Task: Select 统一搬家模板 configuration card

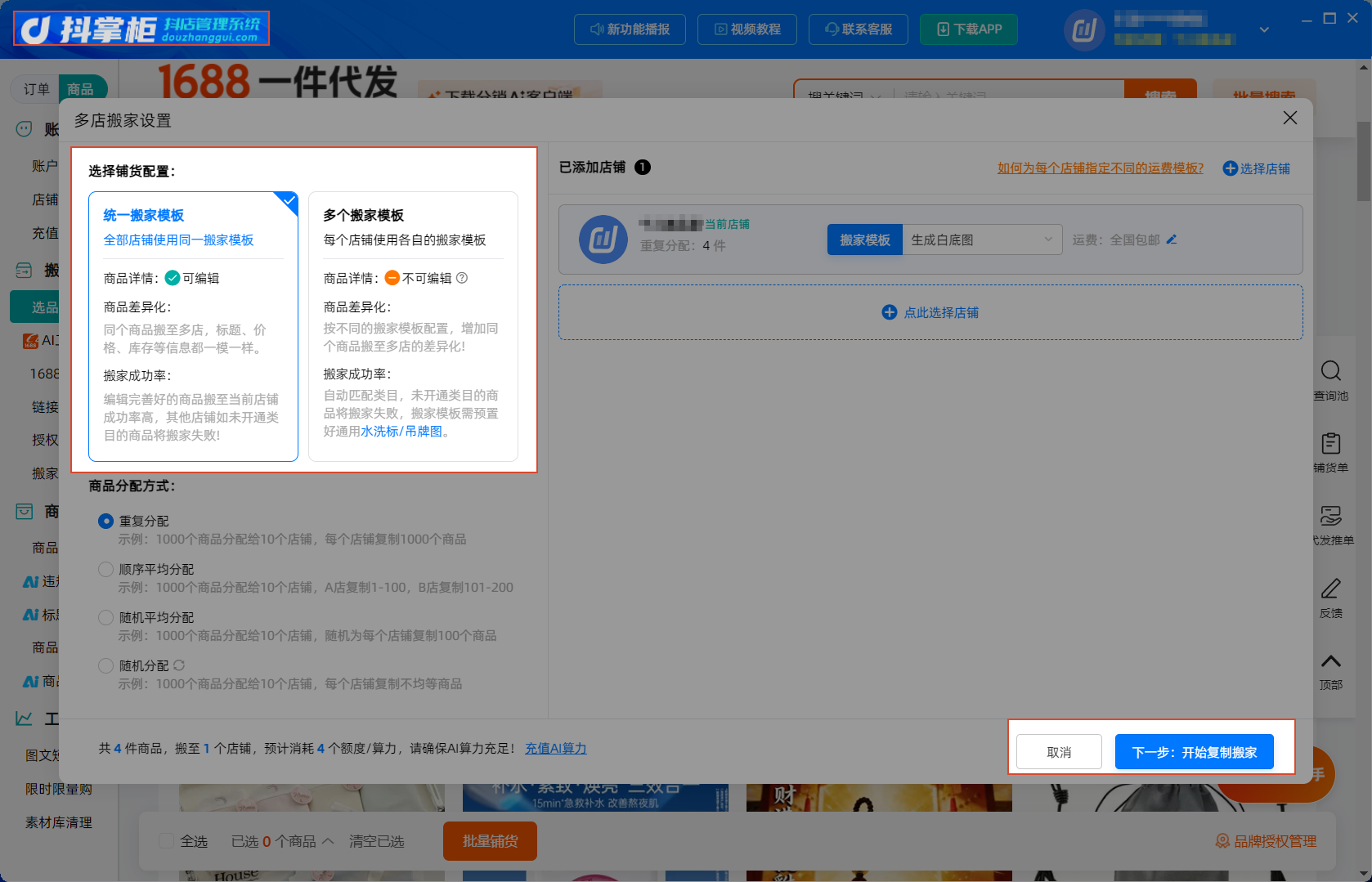Action: 193,326
